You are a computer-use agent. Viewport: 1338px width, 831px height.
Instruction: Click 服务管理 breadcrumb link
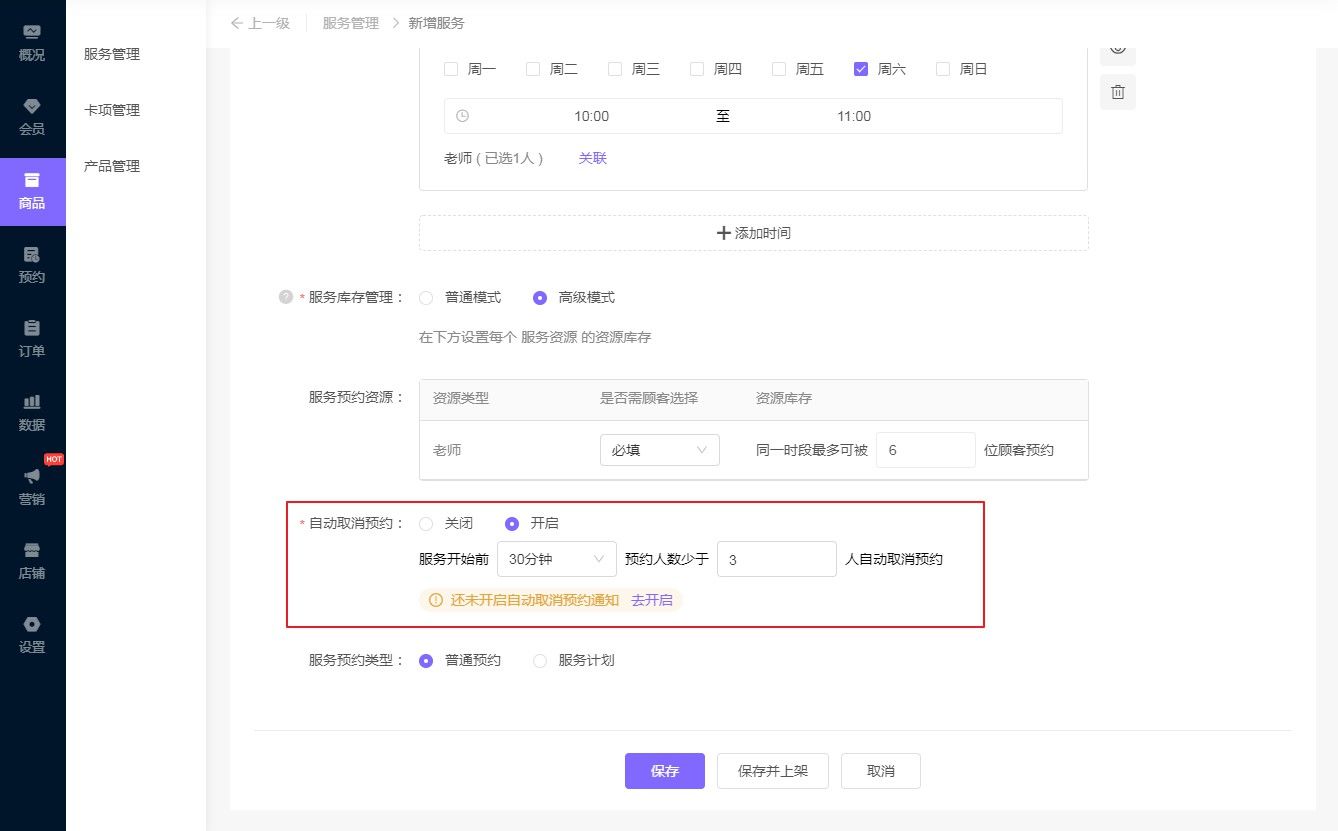coord(351,23)
